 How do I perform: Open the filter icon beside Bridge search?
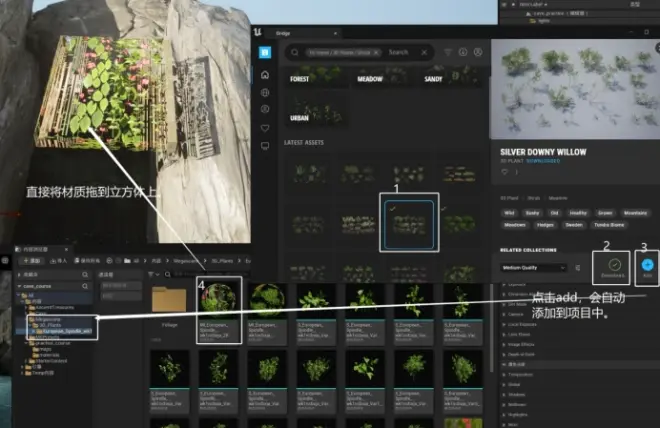[447, 52]
